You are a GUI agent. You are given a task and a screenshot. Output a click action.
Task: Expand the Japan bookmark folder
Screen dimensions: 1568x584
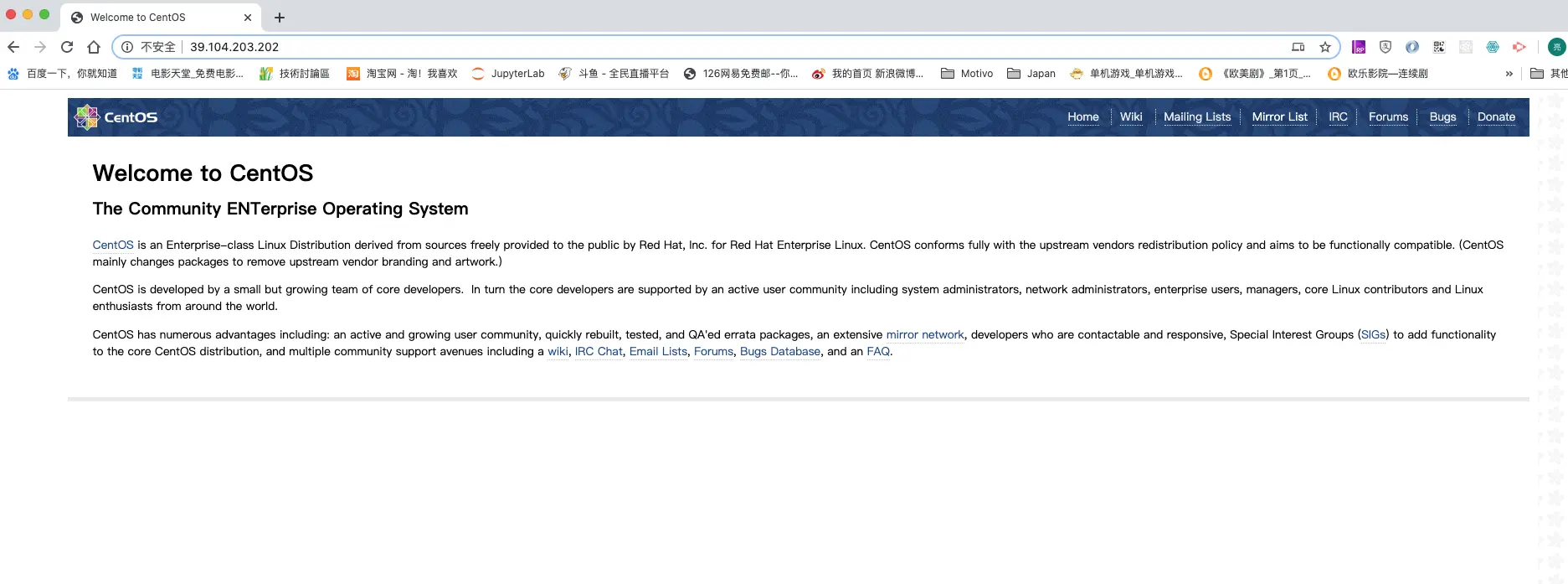coord(1031,74)
